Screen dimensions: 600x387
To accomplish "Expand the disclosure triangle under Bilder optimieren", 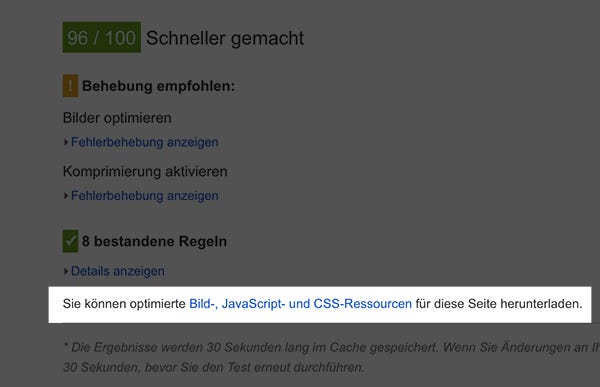I will point(66,142).
